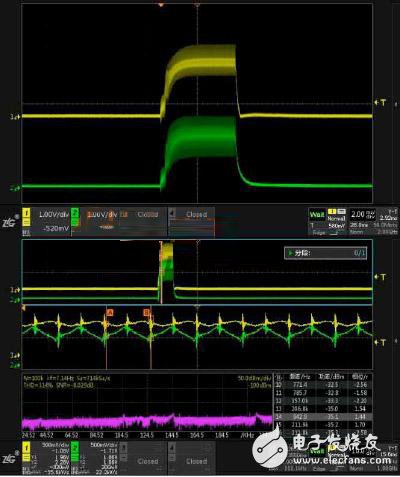Click the ZLG logo in bottom status bar

click(9, 459)
